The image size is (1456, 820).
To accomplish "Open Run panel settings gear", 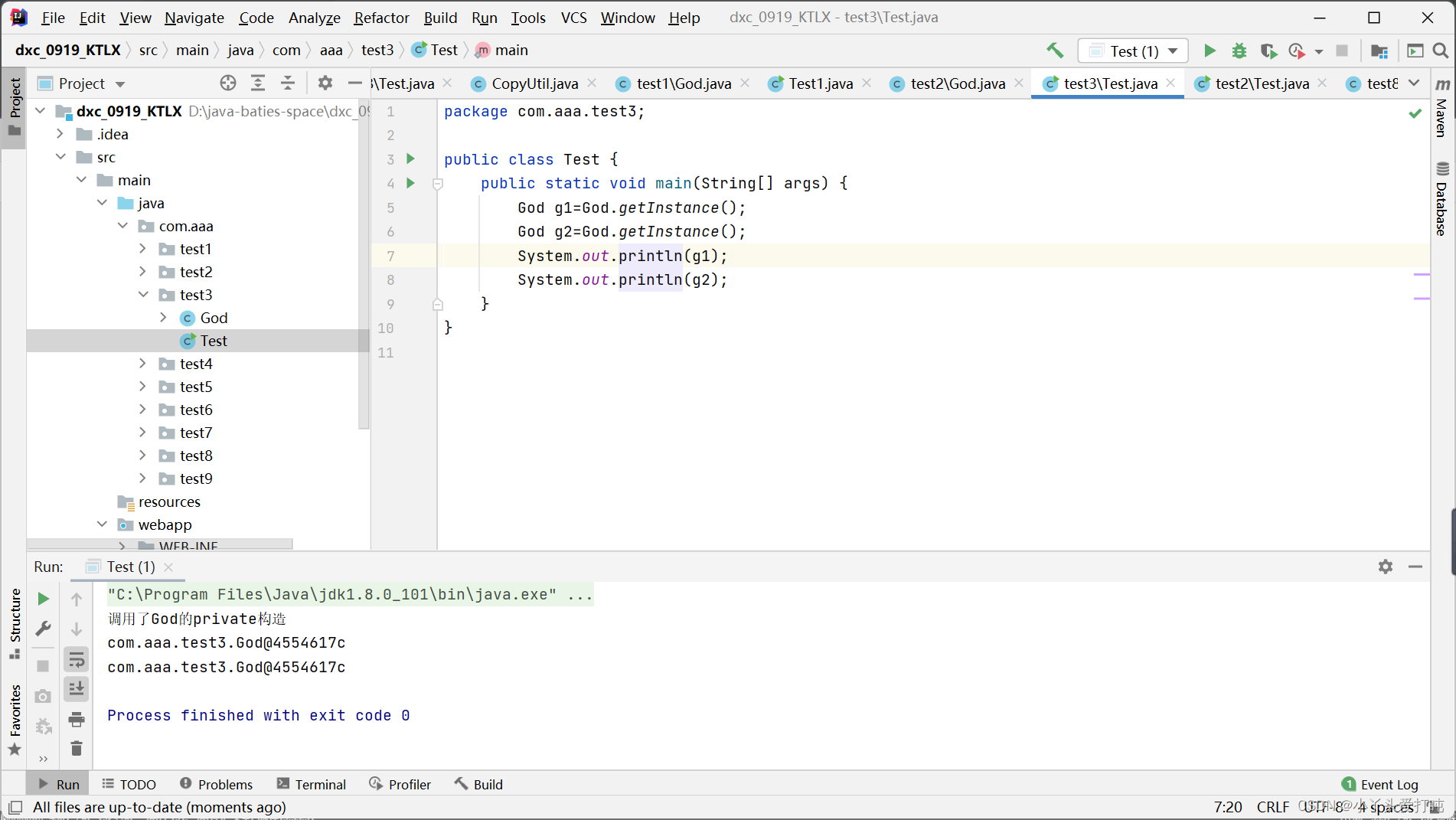I will click(1386, 567).
